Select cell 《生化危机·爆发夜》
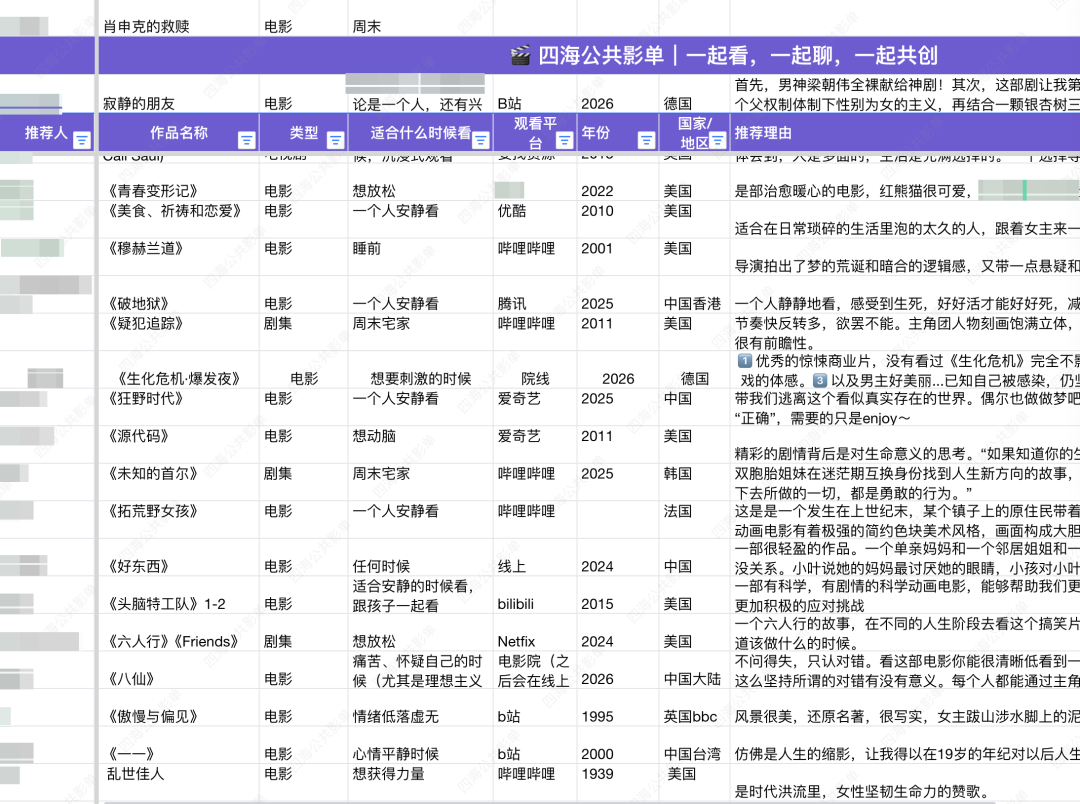 (x=178, y=370)
